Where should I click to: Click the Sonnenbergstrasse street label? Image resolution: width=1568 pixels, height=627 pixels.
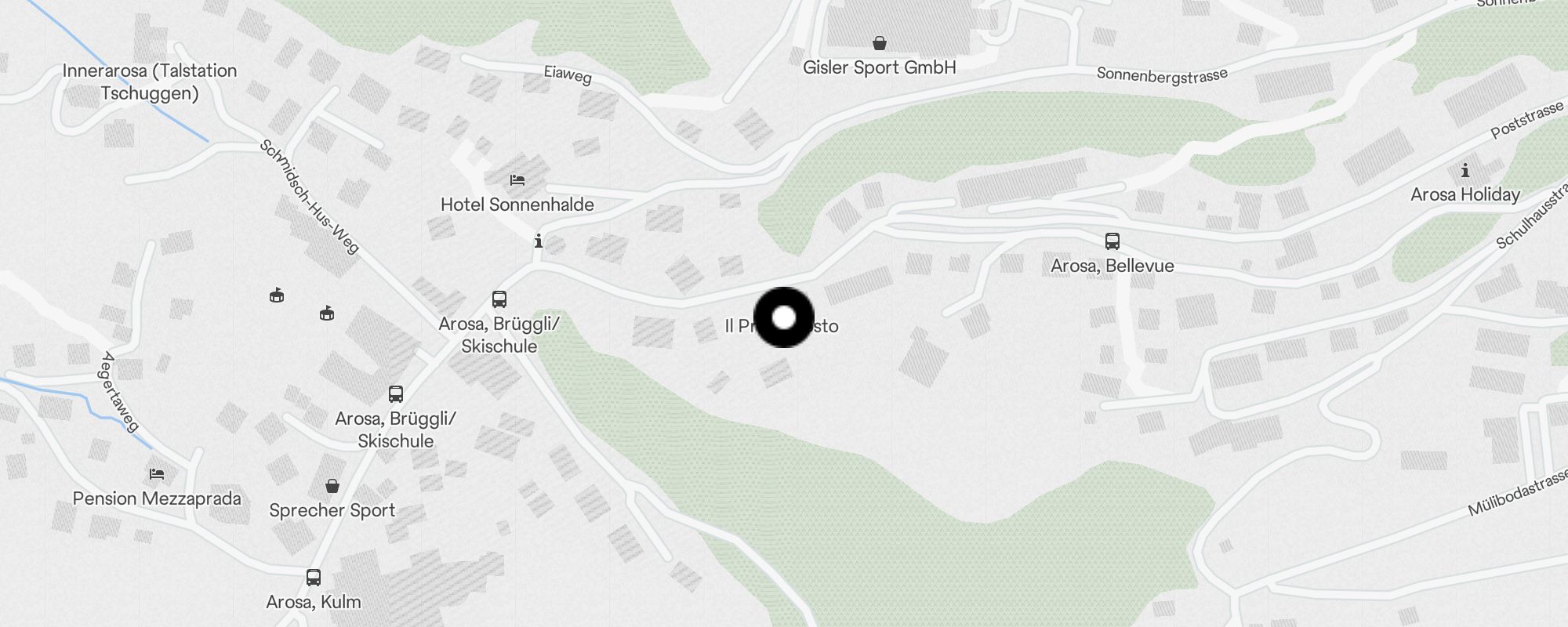click(x=1162, y=74)
